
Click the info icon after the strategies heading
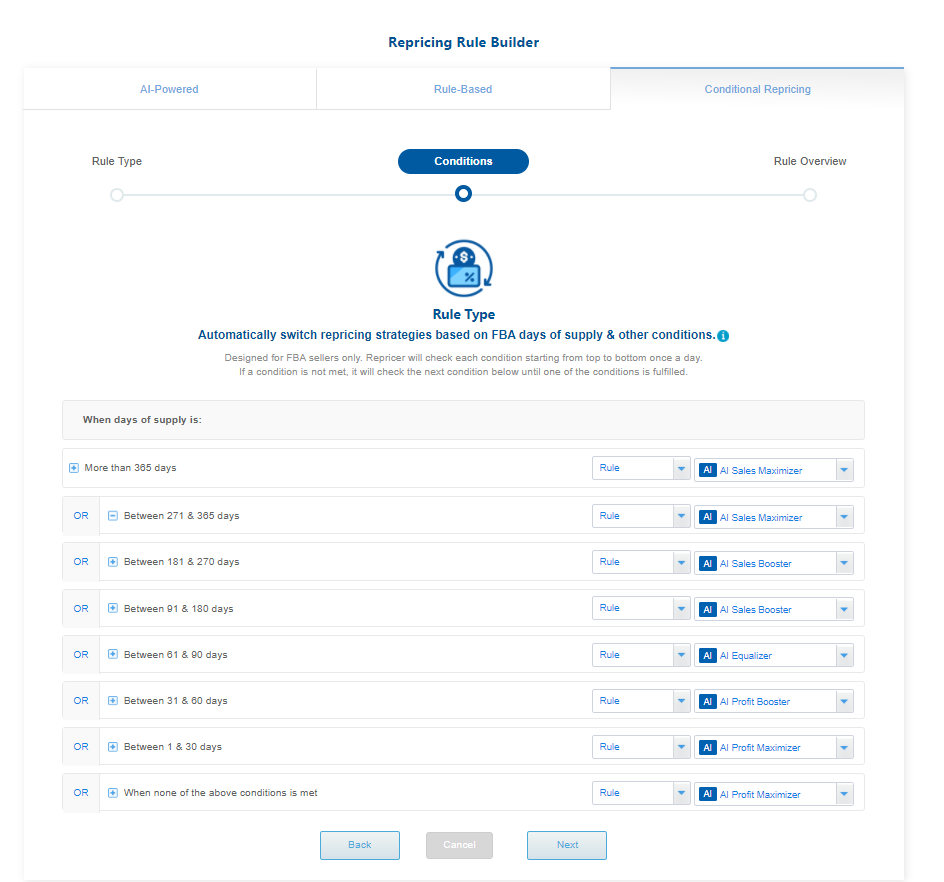click(x=723, y=336)
